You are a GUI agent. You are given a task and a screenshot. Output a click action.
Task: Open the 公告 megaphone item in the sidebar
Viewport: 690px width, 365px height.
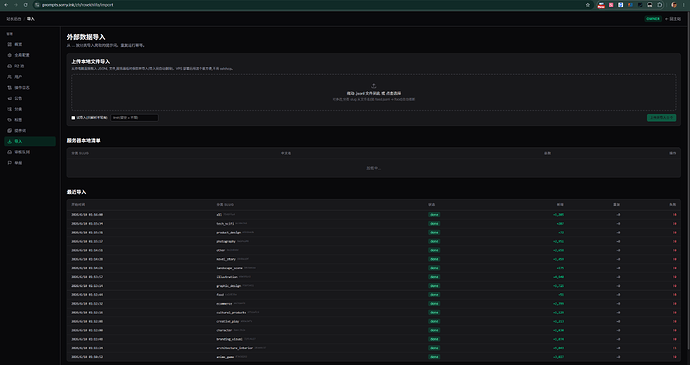pyautogui.click(x=29, y=98)
